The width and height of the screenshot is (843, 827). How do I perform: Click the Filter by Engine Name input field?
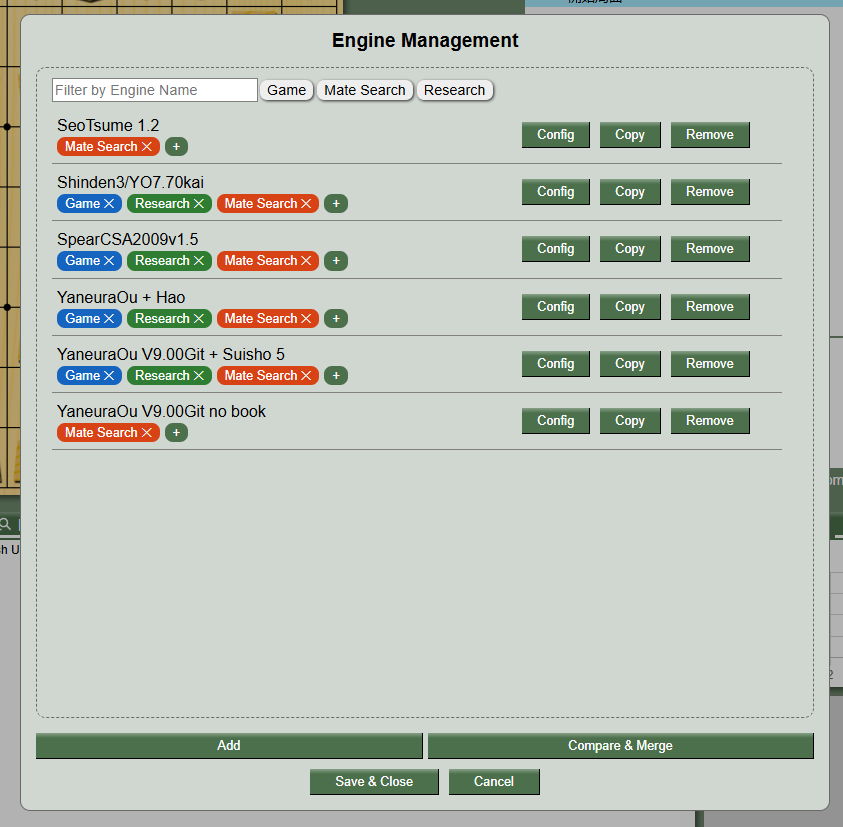(x=154, y=90)
